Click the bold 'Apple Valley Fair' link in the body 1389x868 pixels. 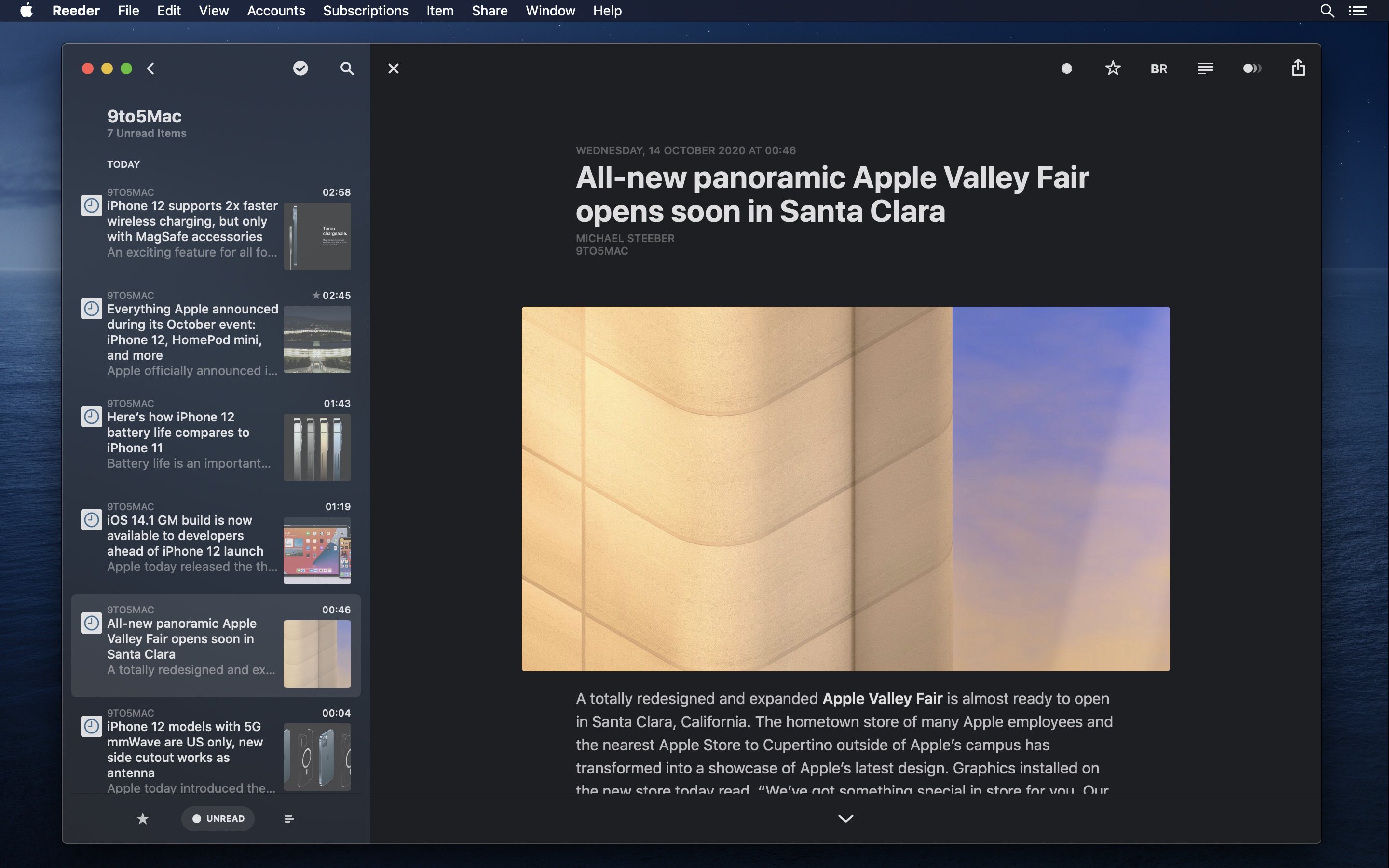click(x=882, y=699)
